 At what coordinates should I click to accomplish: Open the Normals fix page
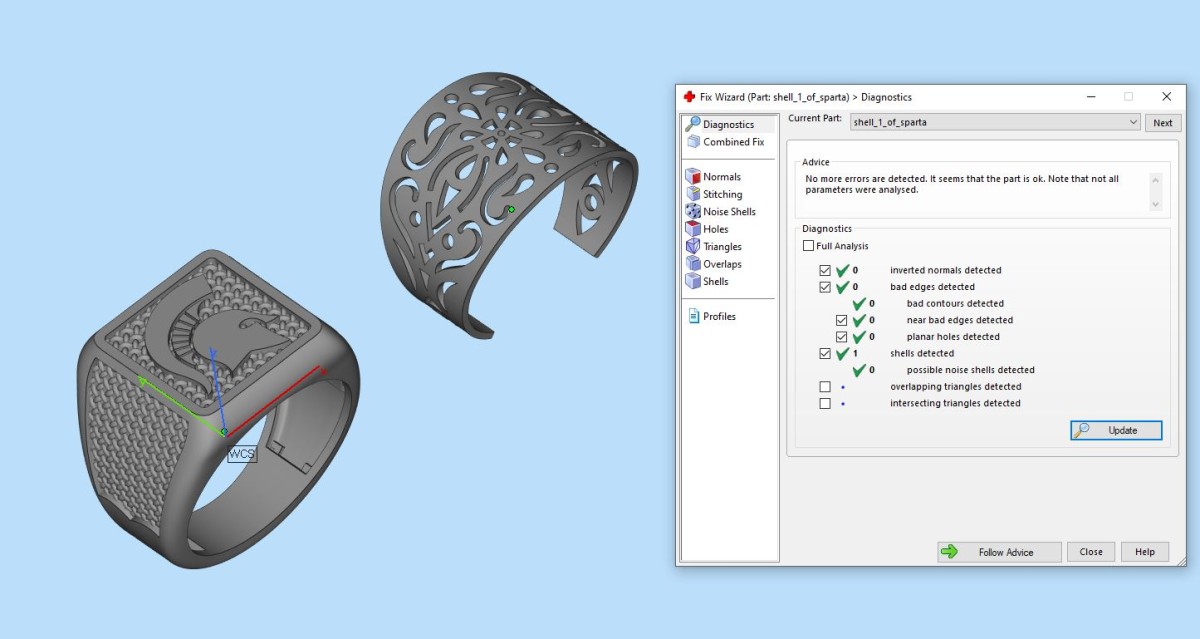[x=721, y=177]
